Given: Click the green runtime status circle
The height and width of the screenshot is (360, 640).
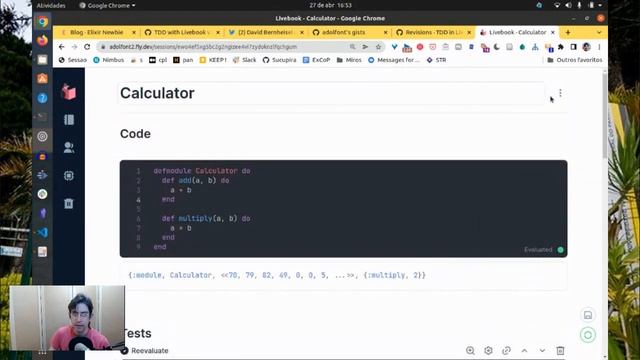Looking at the screenshot, I should coord(588,335).
